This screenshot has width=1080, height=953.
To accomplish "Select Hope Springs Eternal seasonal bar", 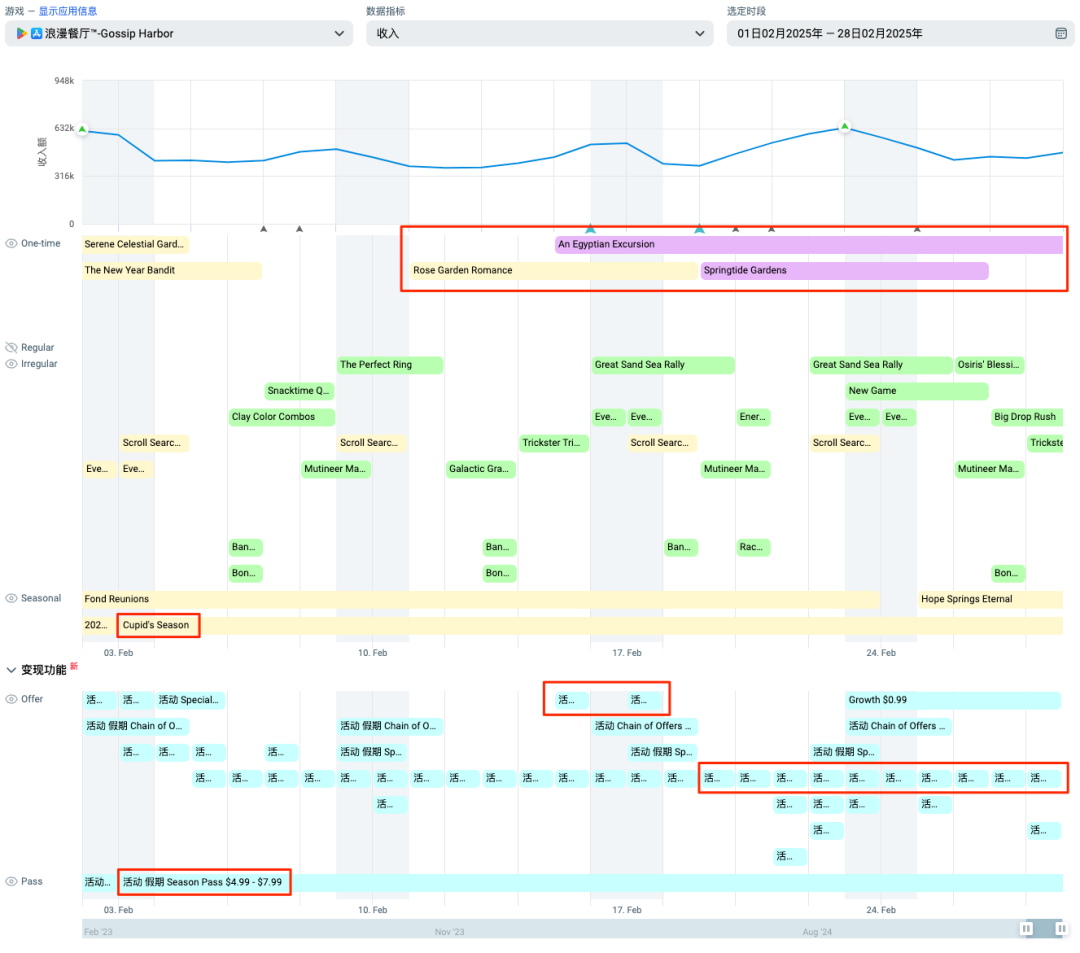I will 990,600.
